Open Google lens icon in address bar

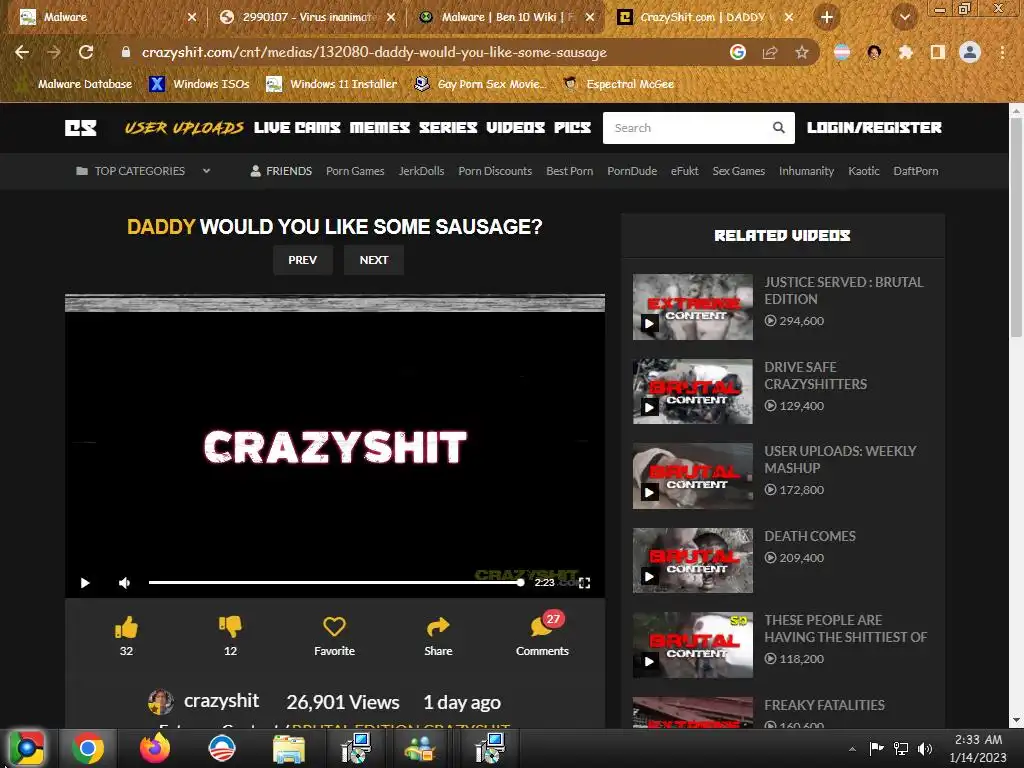click(737, 52)
